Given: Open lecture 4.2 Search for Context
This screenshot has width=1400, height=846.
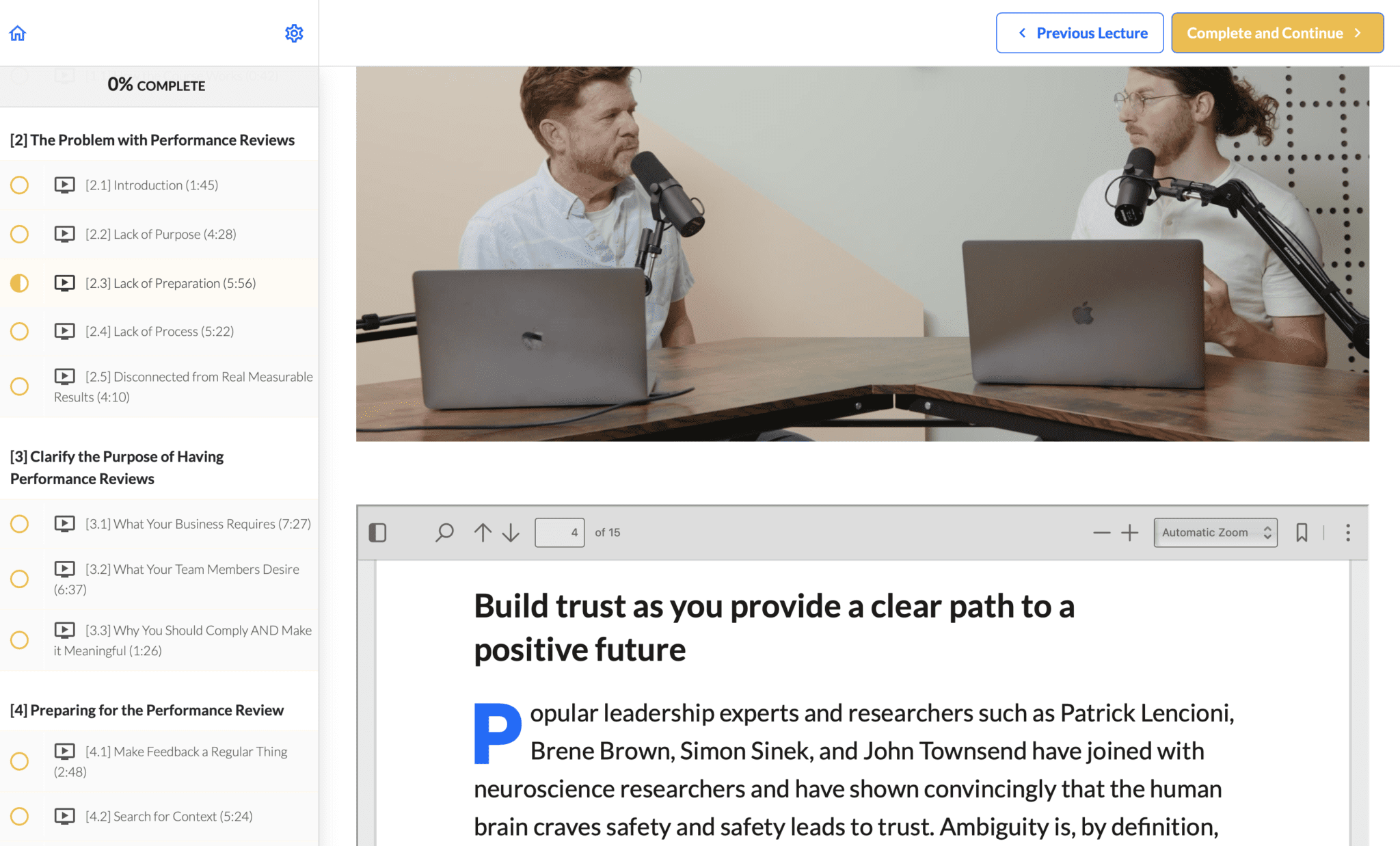Looking at the screenshot, I should 168,816.
